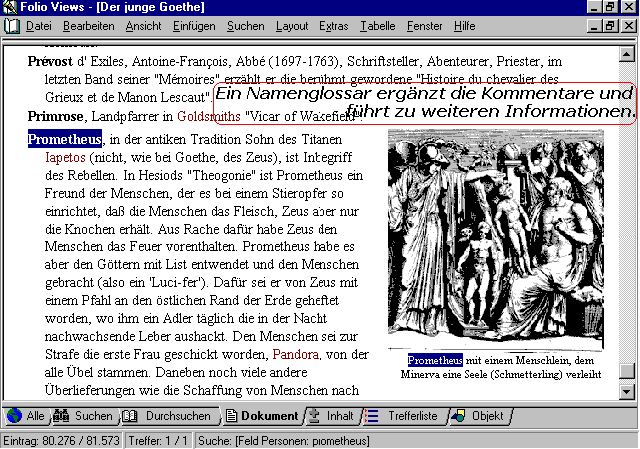640x449 pixels.
Task: Click the Eintrag 80.276 / 81.573 status field
Action: (x=61, y=441)
